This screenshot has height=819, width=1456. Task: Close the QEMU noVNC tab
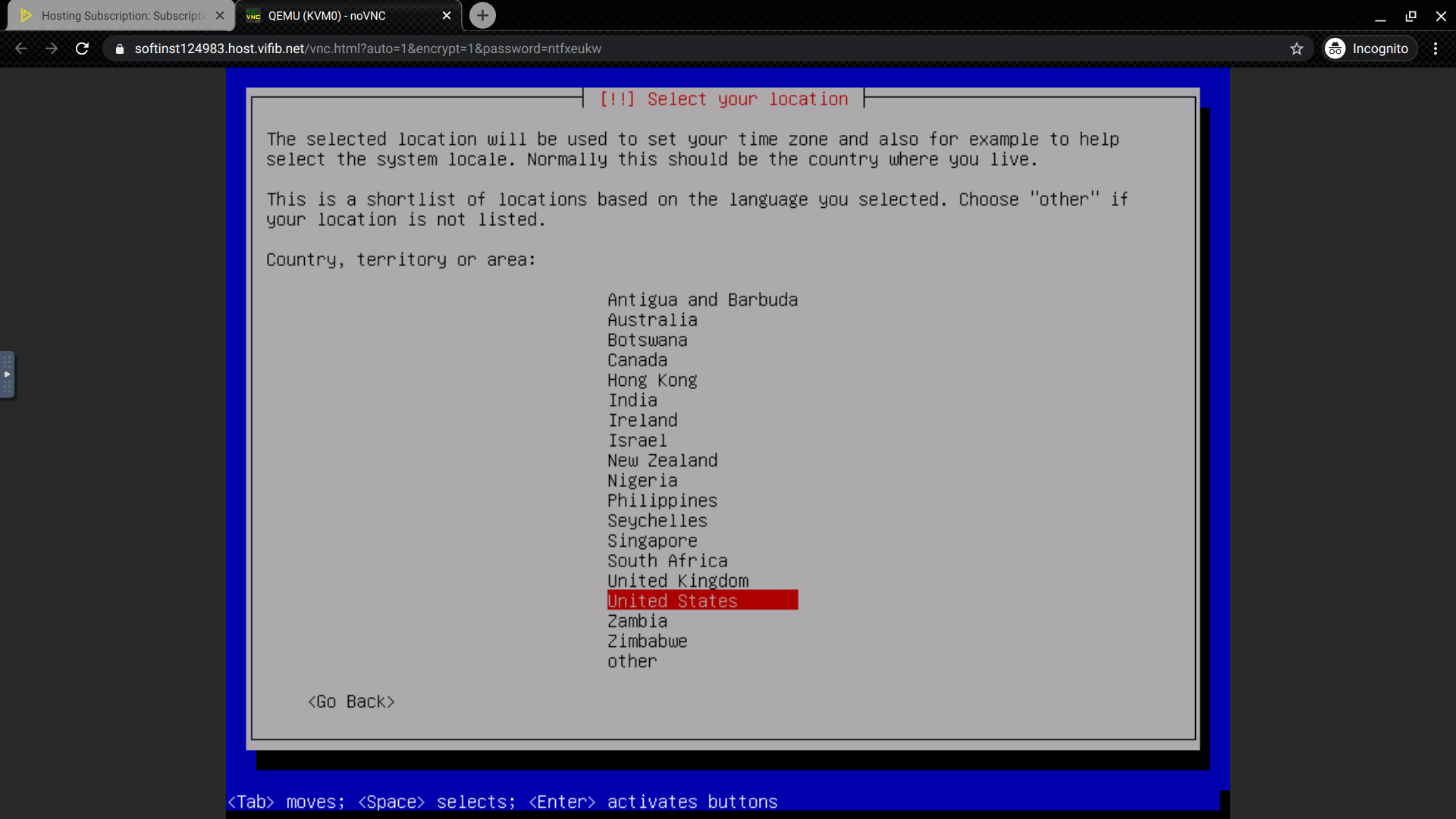pos(447,15)
